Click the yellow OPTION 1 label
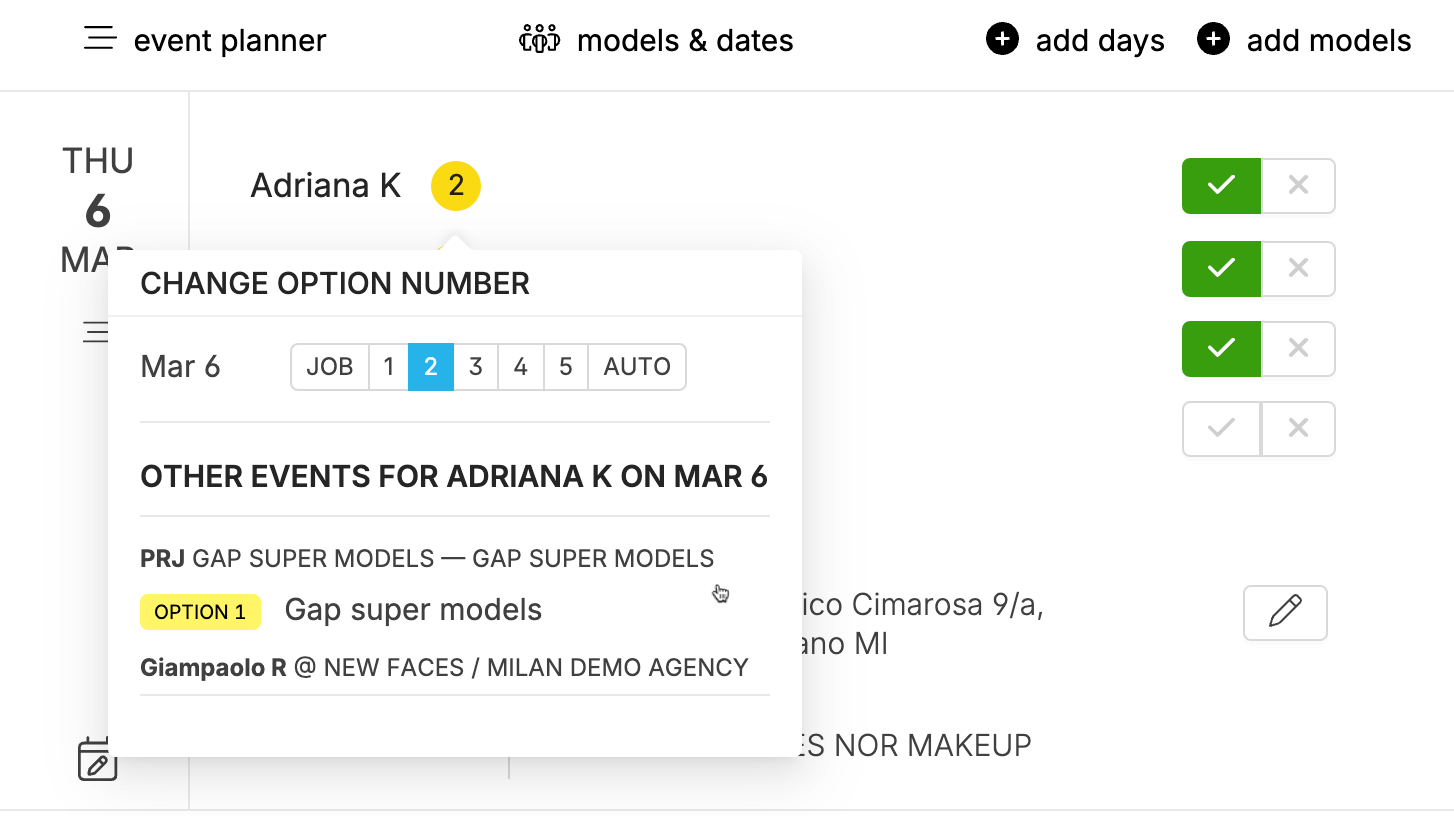The image size is (1454, 816). [x=200, y=612]
